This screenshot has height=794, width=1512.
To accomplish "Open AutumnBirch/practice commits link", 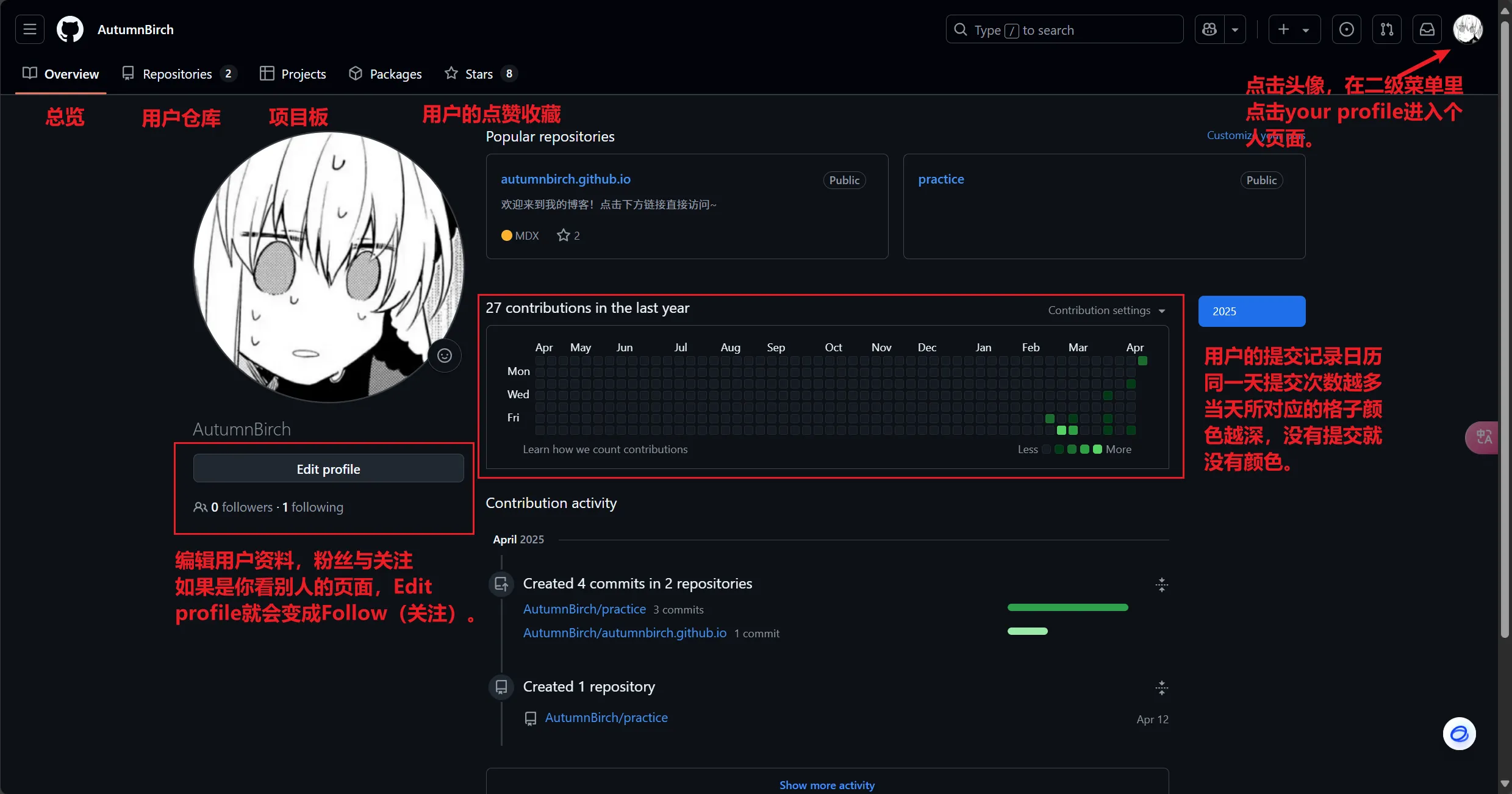I will point(584,609).
